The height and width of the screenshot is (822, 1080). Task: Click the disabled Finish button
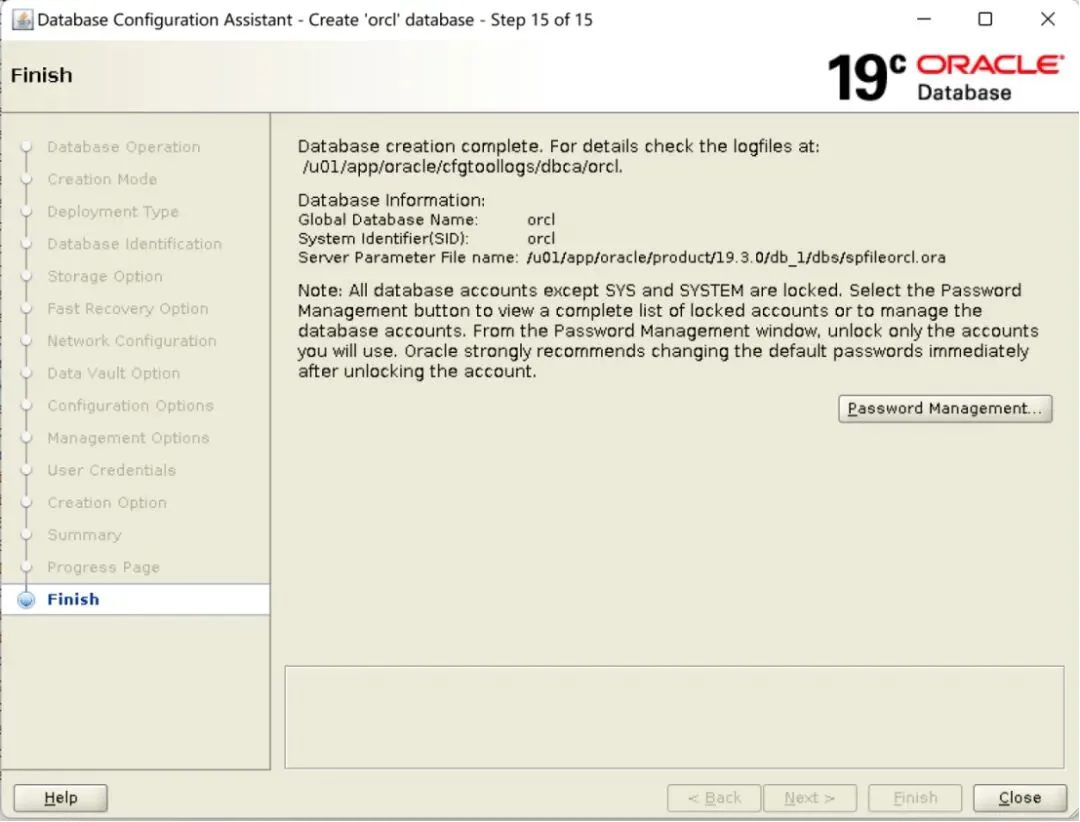click(x=915, y=798)
